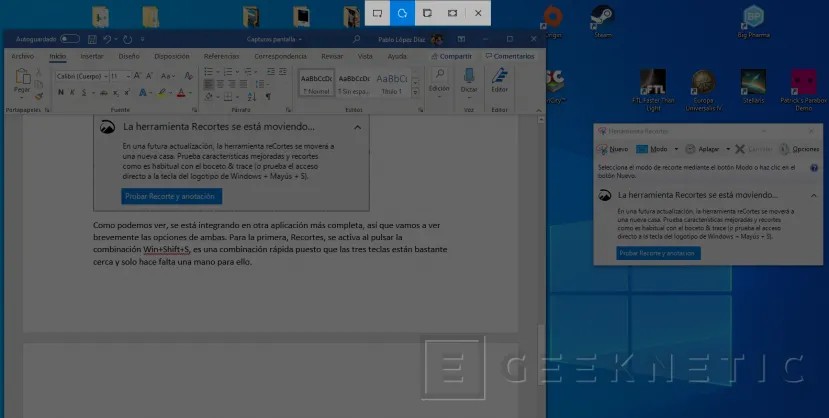Viewport: 829px width, 418px height.
Task: Toggle strikethrough formatting
Action: [x=104, y=92]
